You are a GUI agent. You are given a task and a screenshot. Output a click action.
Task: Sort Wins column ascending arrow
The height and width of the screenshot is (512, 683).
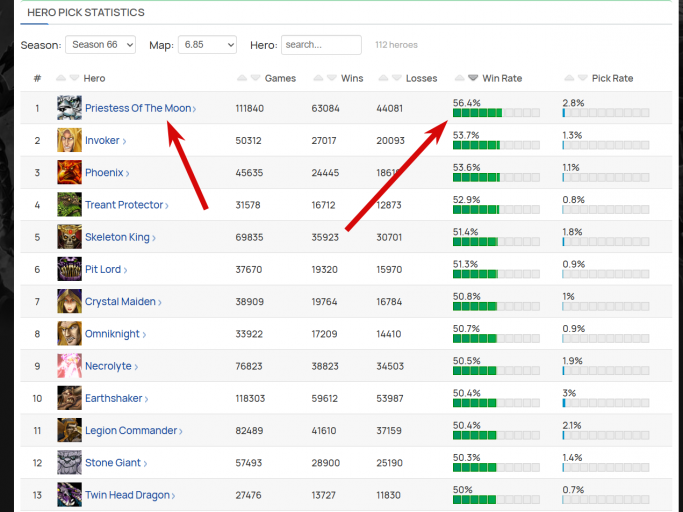tap(318, 78)
